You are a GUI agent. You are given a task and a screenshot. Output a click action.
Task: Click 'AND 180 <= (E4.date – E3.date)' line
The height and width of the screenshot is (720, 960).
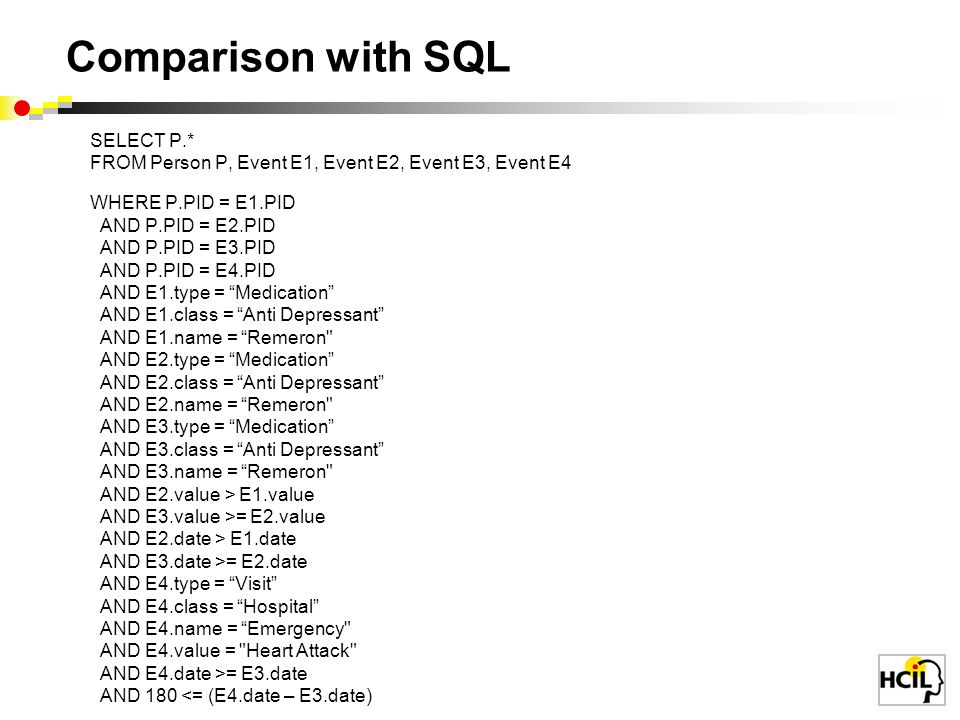click(x=236, y=696)
